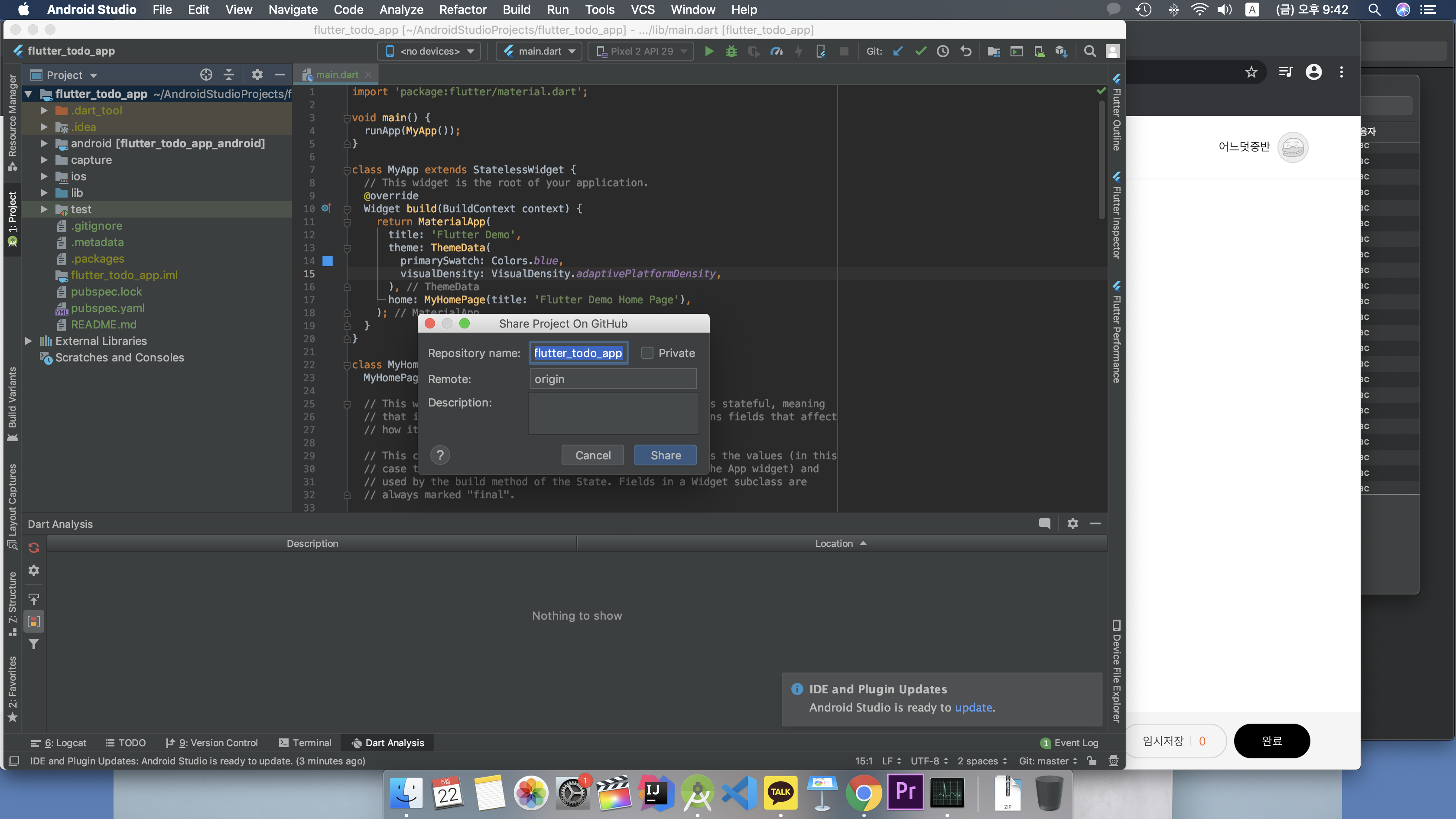Click Dart Analysis restart icon
The width and height of the screenshot is (1456, 819).
pyautogui.click(x=34, y=548)
